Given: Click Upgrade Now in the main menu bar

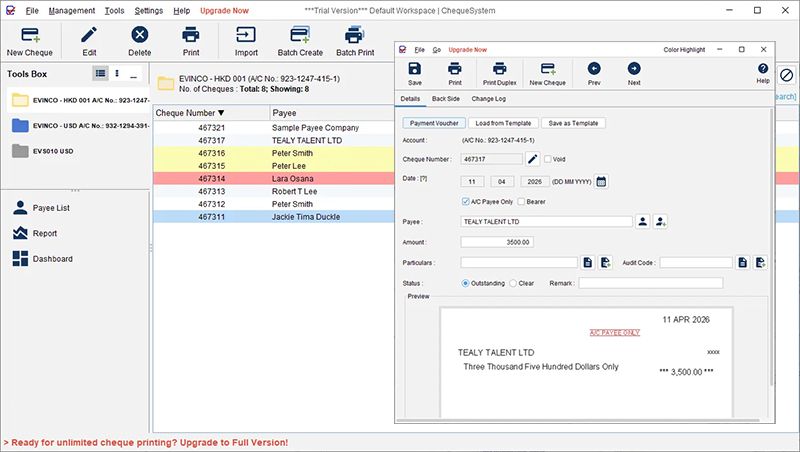Looking at the screenshot, I should click(224, 11).
